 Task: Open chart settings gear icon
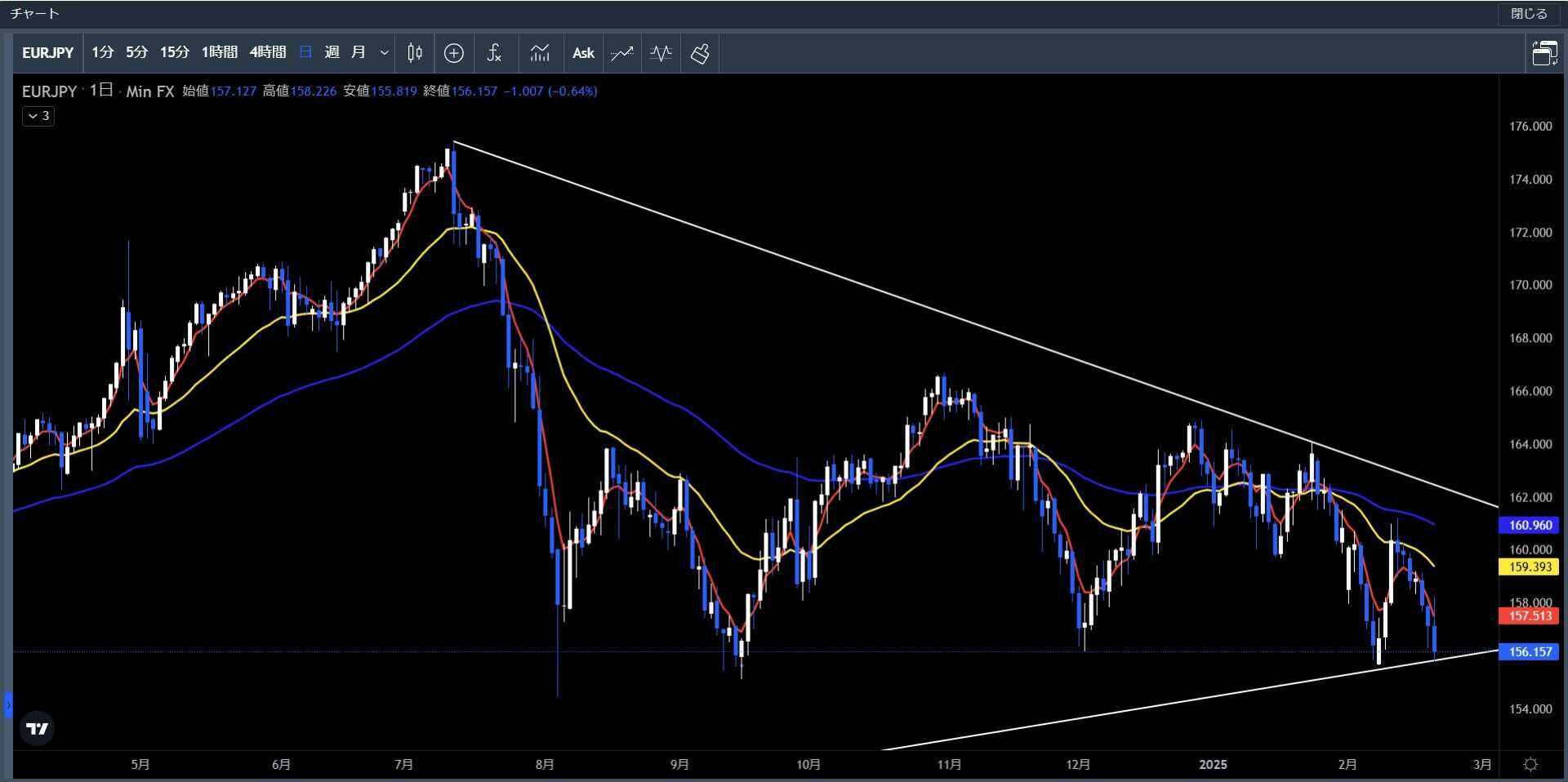coord(1531,764)
